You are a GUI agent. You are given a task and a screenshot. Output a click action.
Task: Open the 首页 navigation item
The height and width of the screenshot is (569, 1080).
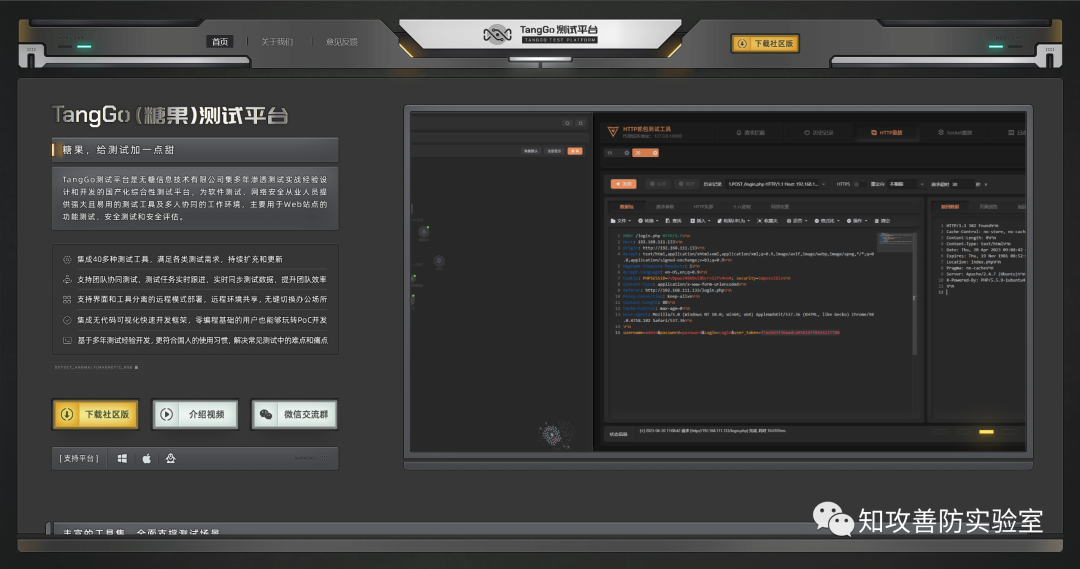(220, 42)
